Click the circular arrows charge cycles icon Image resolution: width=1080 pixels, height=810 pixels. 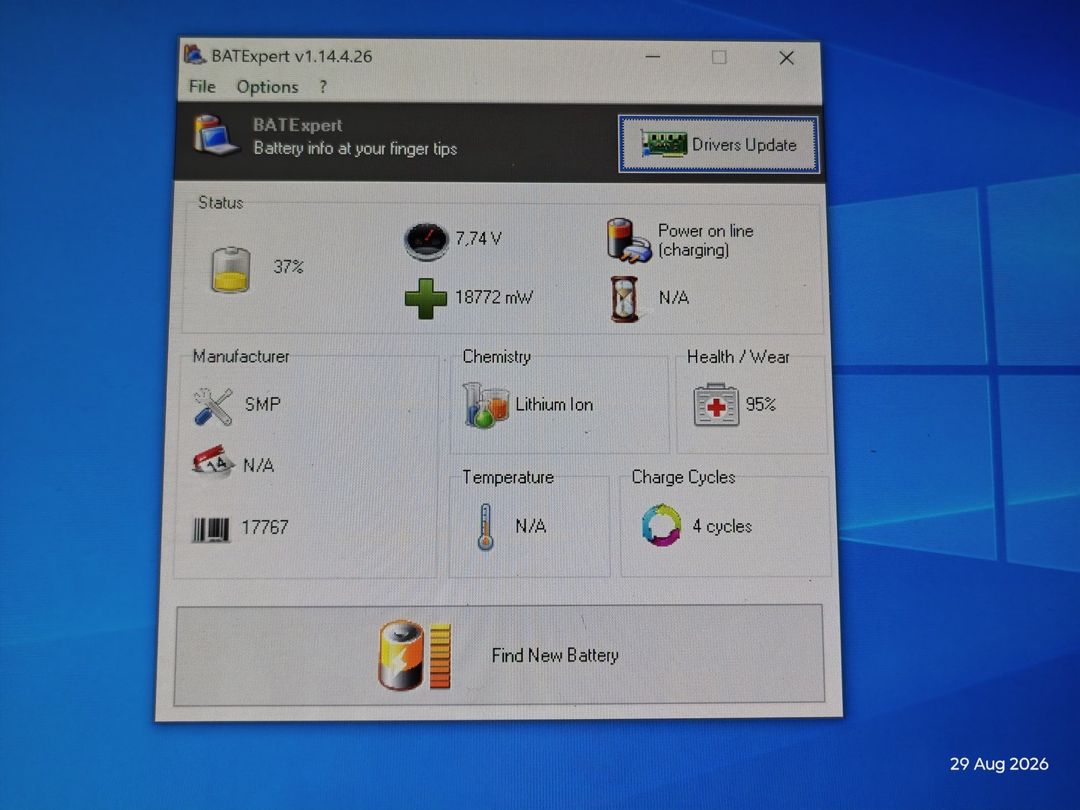pyautogui.click(x=661, y=526)
